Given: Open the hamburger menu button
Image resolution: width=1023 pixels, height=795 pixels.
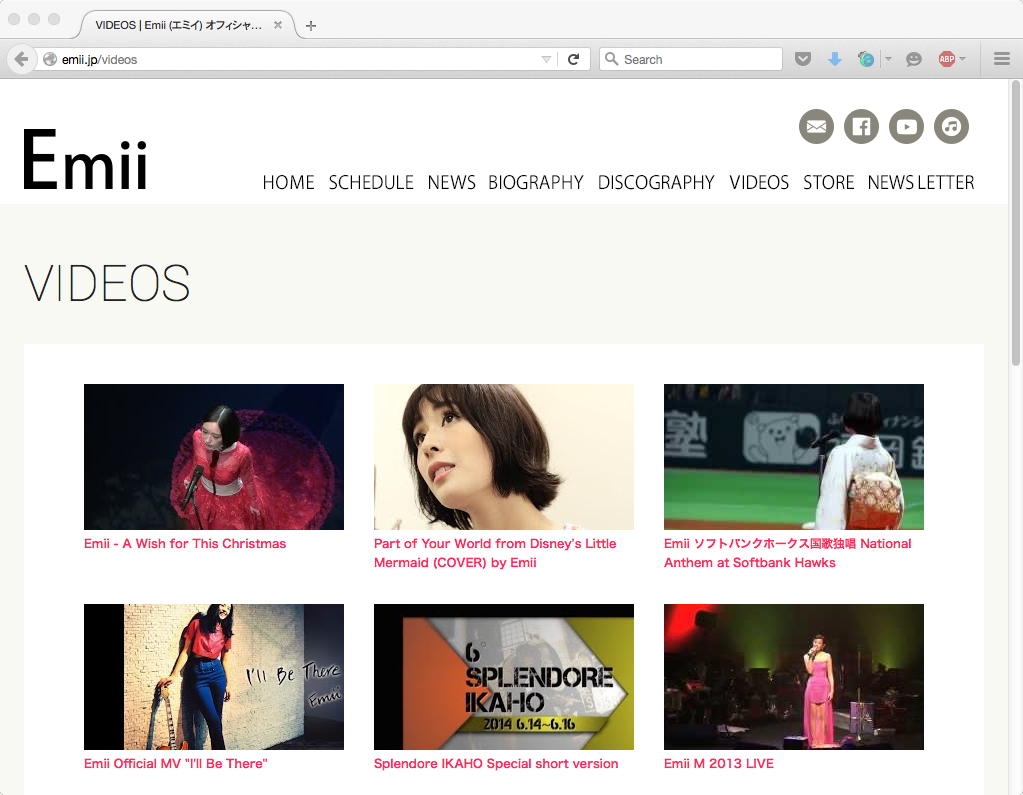Looking at the screenshot, I should point(1001,59).
